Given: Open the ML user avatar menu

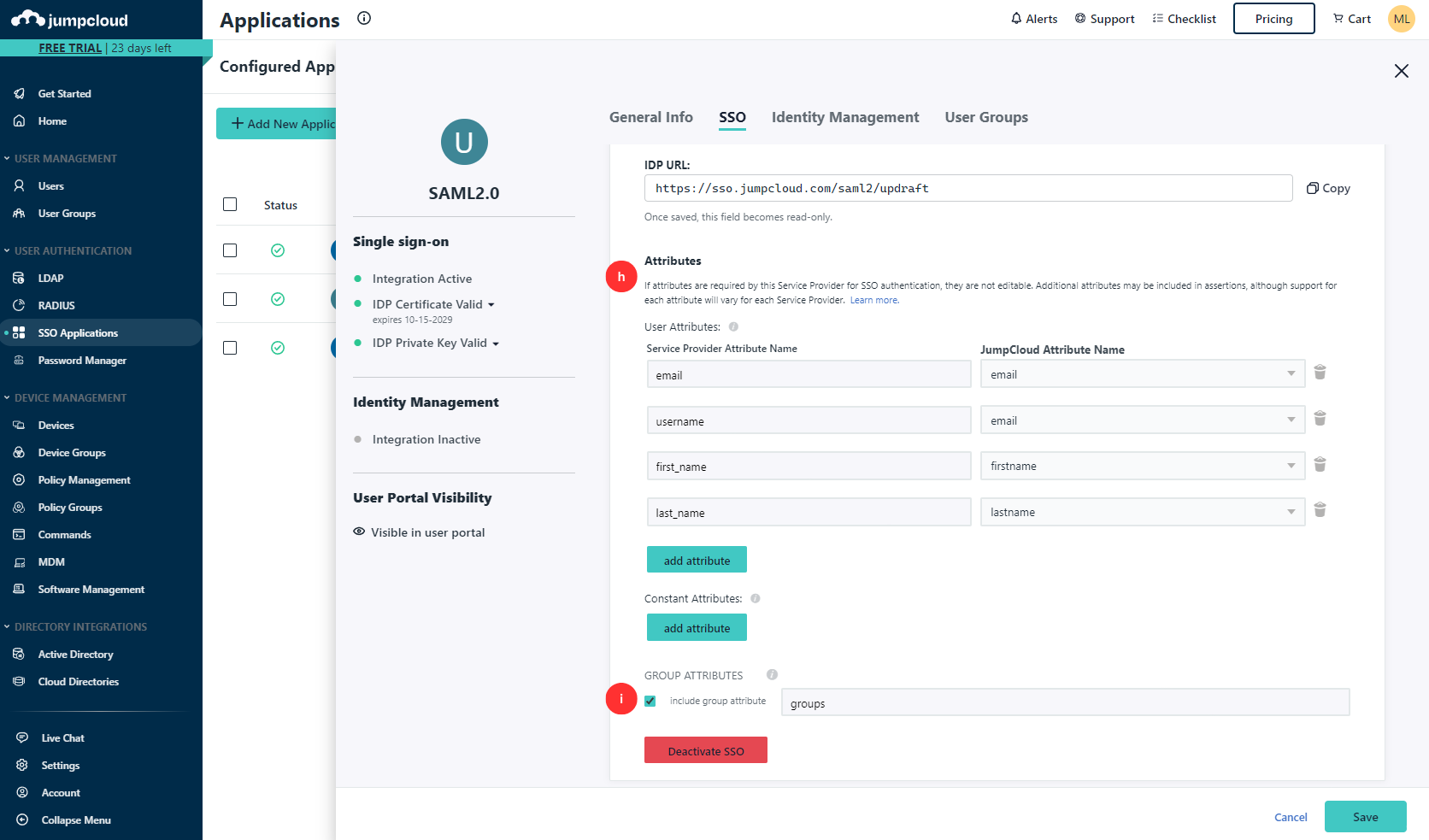Looking at the screenshot, I should coord(1401,19).
